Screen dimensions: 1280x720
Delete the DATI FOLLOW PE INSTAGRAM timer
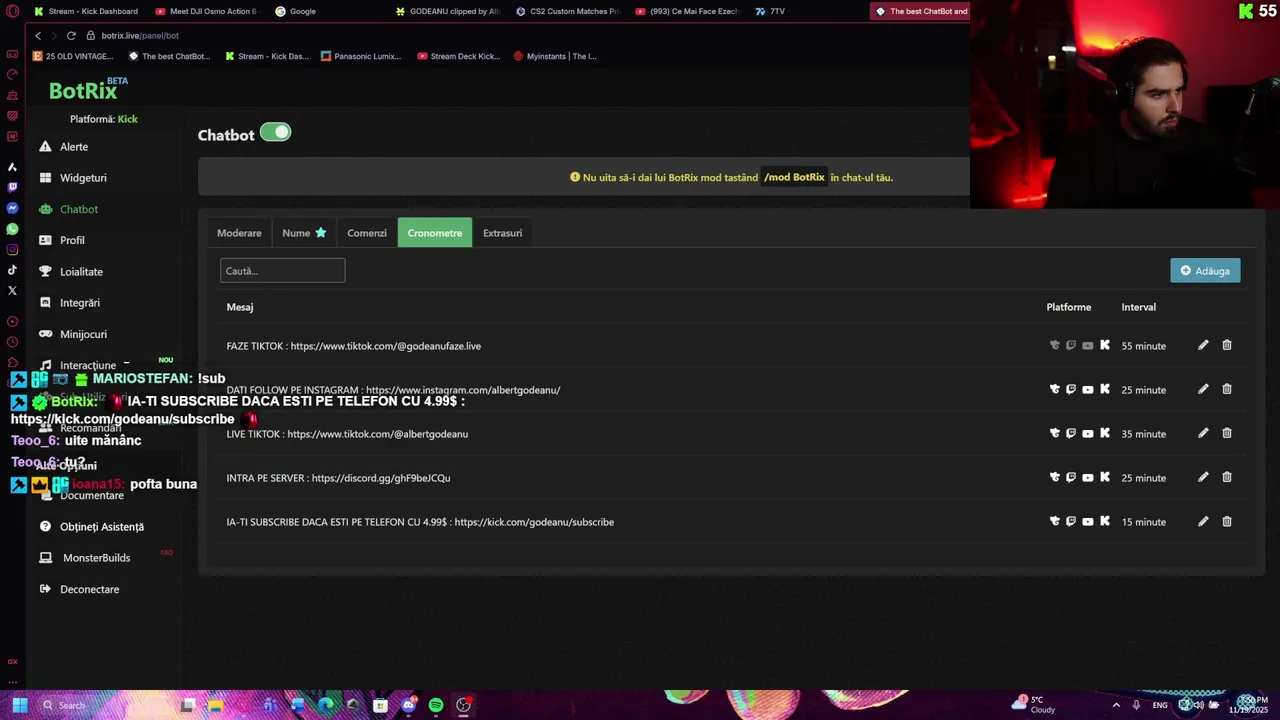(x=1227, y=389)
